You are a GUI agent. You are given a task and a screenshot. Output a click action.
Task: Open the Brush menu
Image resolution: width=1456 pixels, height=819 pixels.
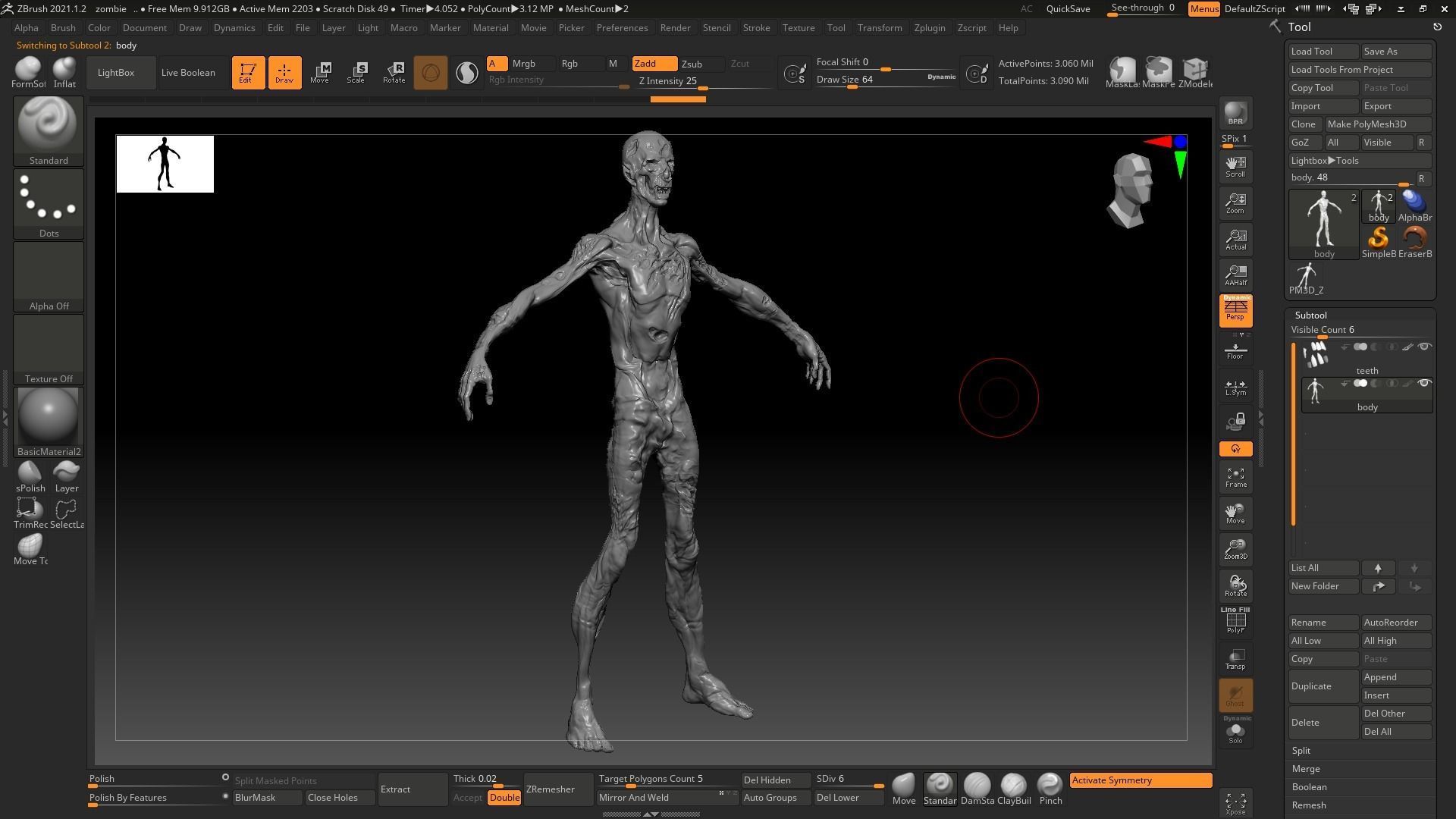point(63,28)
